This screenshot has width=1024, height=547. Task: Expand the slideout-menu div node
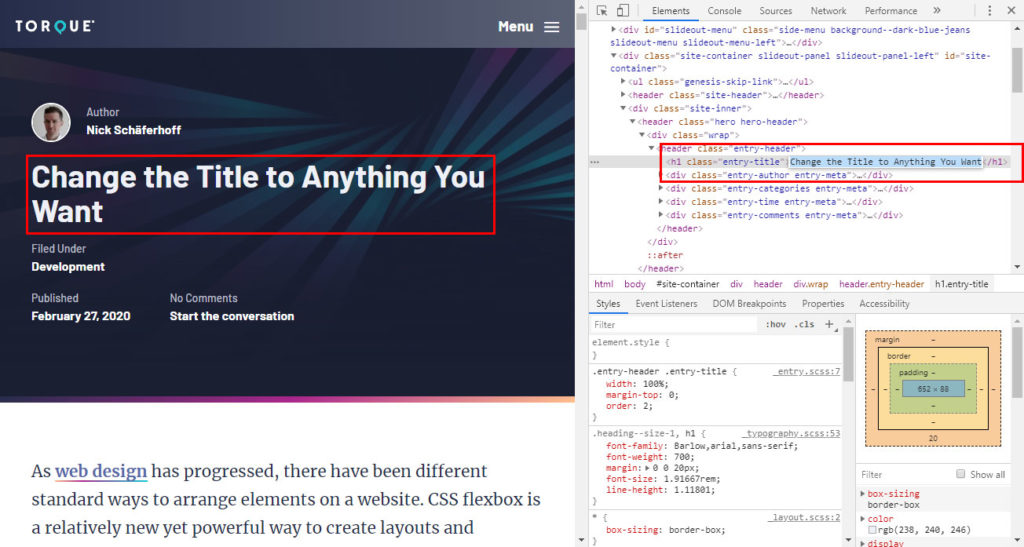(614, 29)
